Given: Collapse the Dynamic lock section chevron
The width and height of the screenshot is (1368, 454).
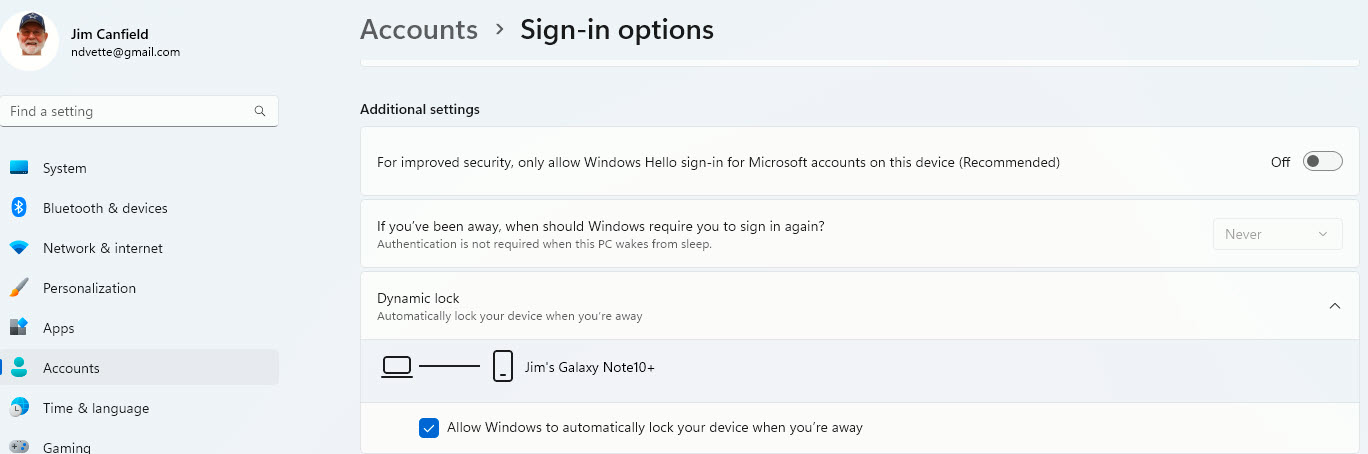Looking at the screenshot, I should [x=1334, y=306].
